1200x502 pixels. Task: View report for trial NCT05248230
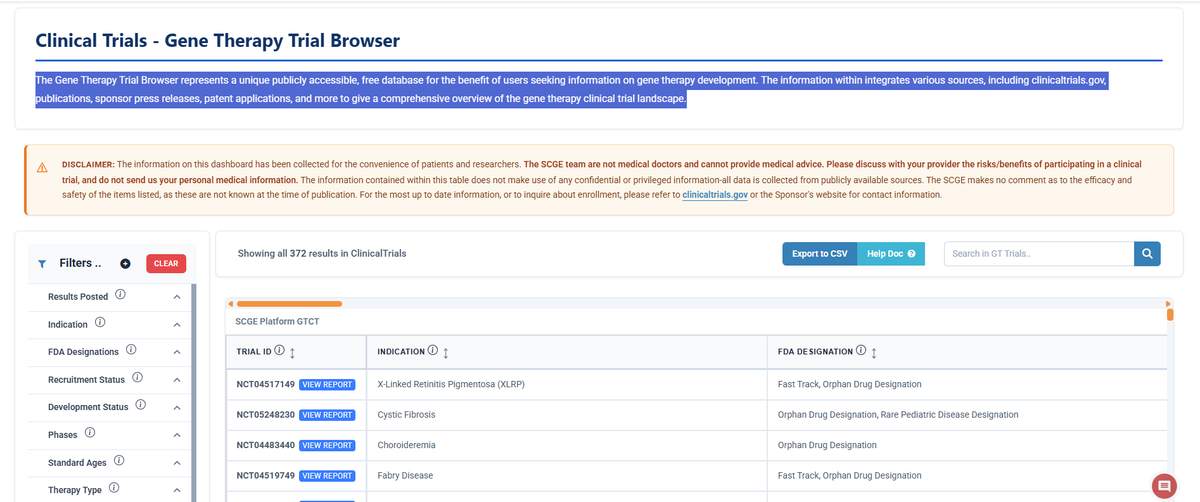(327, 415)
